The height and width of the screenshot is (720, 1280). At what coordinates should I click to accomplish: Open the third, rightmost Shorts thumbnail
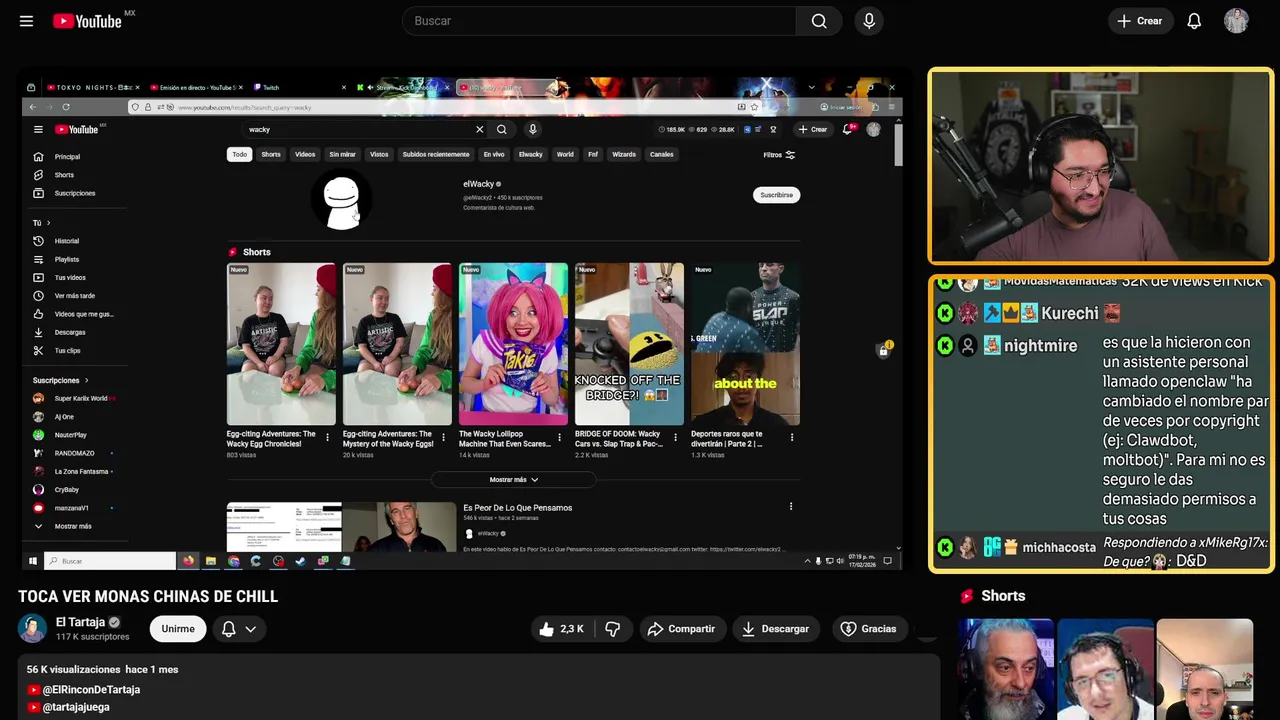[x=1204, y=669]
